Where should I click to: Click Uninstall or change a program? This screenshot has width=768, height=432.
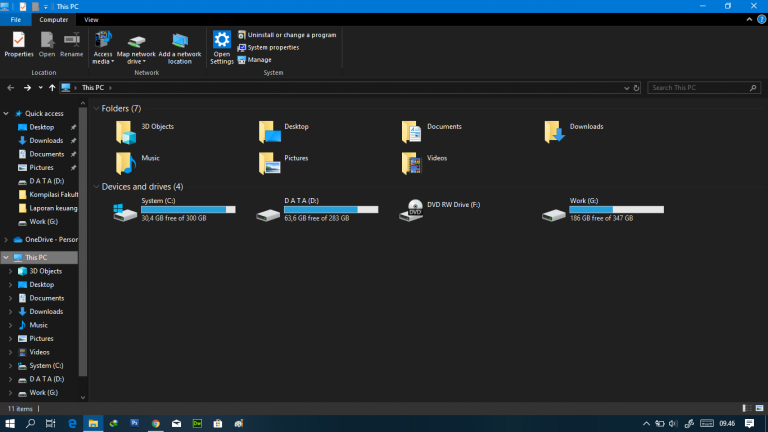[287, 35]
